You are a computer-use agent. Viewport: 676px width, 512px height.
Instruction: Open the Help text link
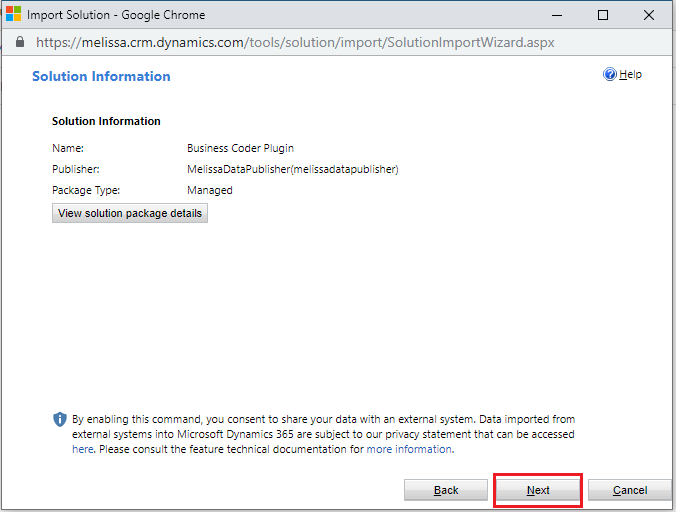pos(630,75)
